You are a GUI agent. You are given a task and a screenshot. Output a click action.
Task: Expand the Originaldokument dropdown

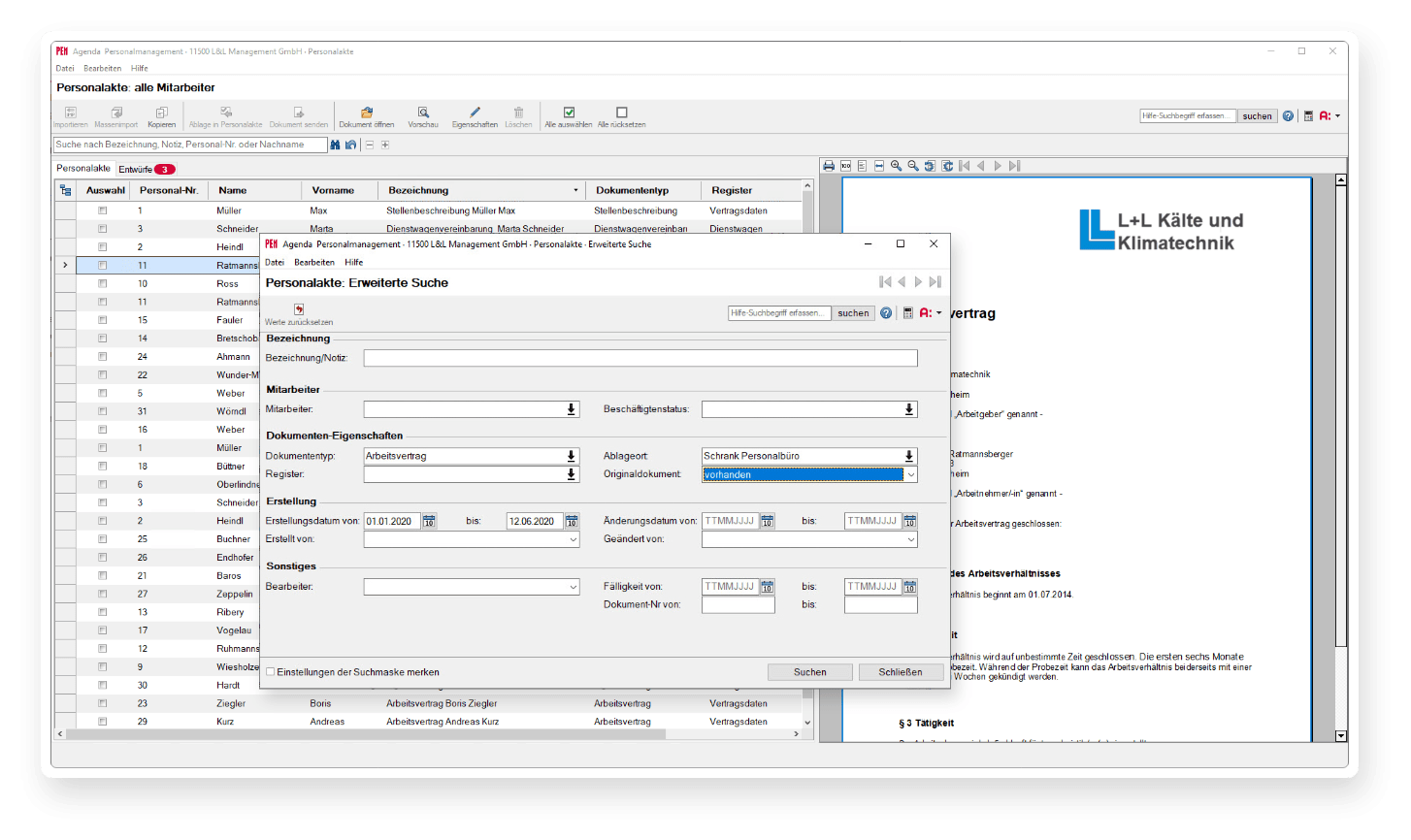[x=909, y=474]
